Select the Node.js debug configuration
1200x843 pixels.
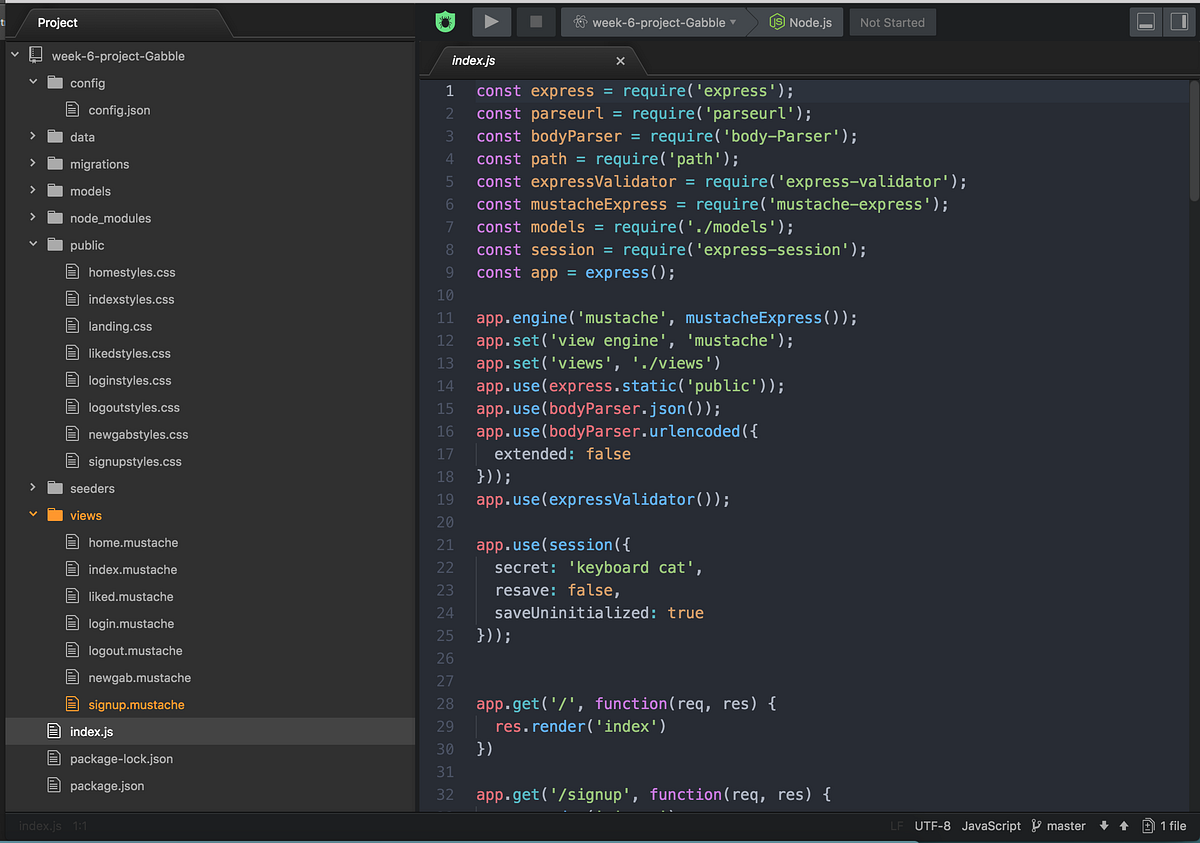pyautogui.click(x=800, y=22)
